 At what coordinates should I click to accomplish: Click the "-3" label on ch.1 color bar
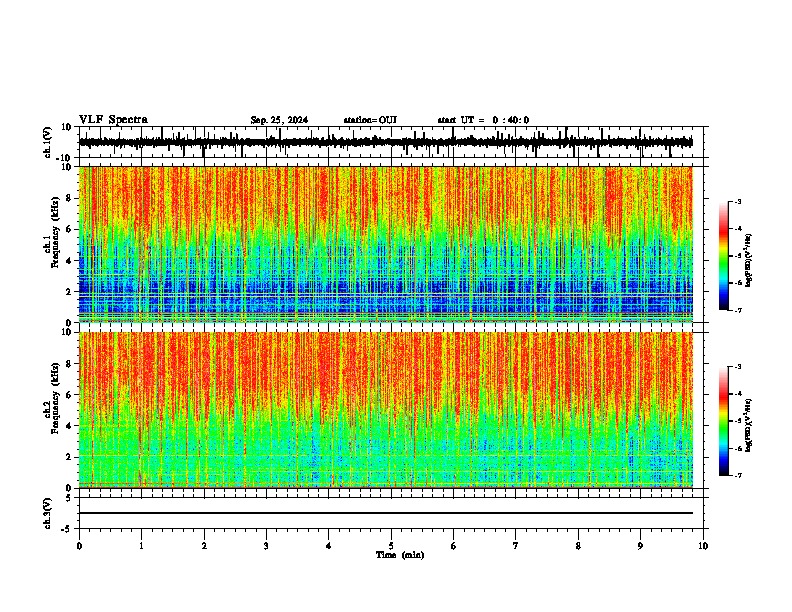737,201
